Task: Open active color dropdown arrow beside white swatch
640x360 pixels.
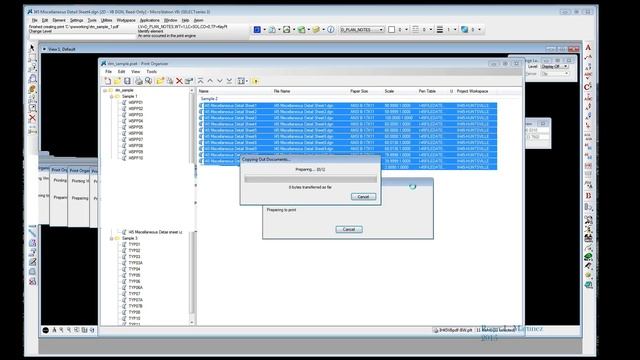Action: point(406,30)
